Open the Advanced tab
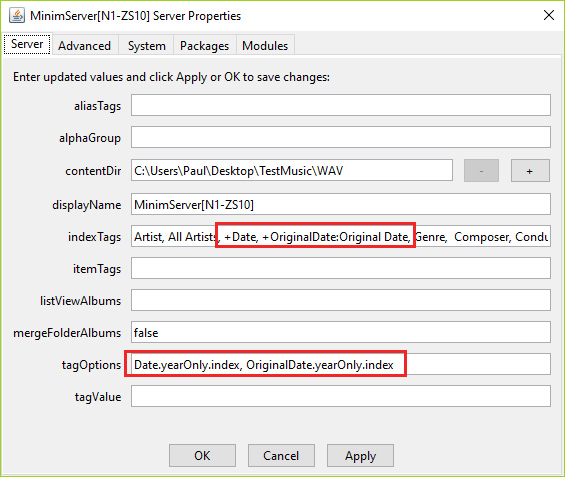Screen dimensions: 565x477 tap(84, 46)
